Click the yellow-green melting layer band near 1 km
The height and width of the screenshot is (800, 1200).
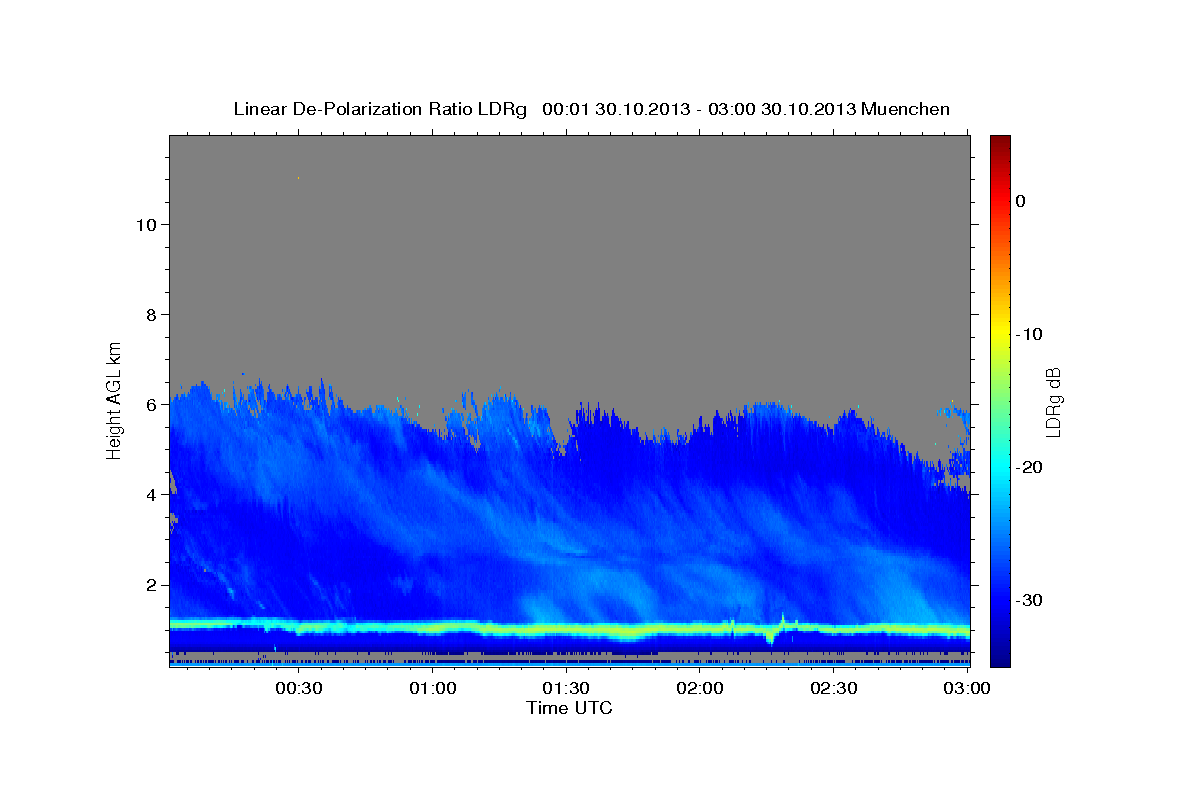(570, 629)
